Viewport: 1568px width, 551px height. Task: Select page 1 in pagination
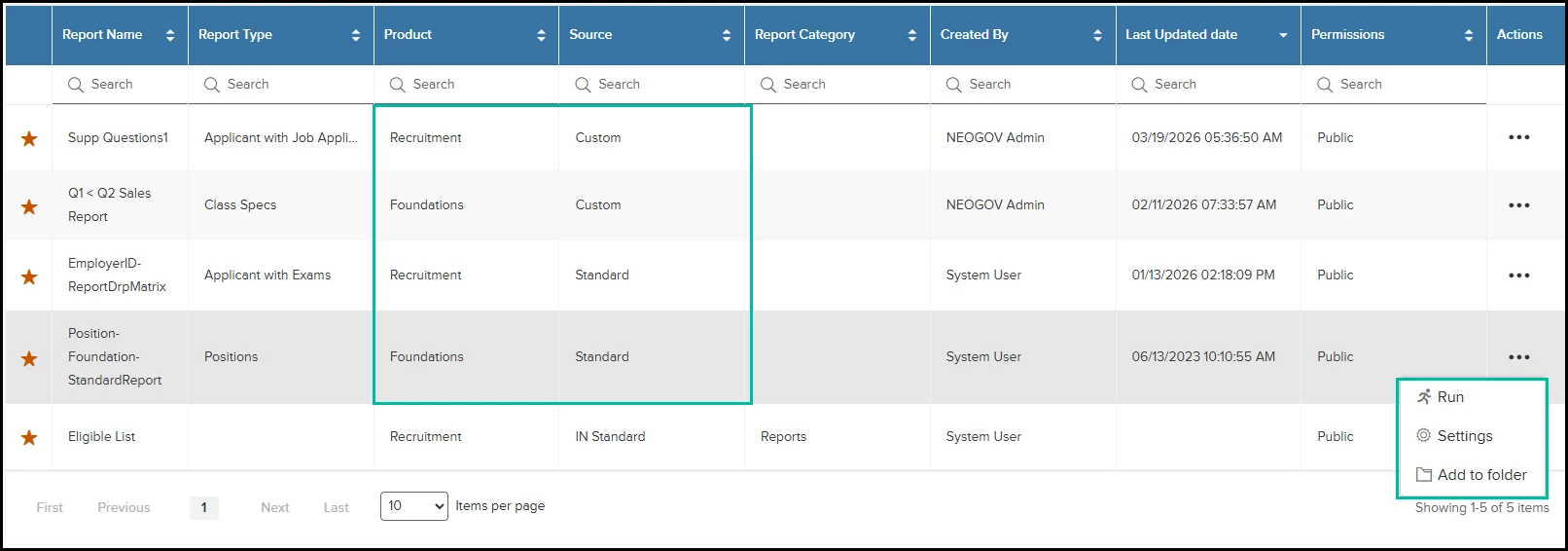point(203,507)
